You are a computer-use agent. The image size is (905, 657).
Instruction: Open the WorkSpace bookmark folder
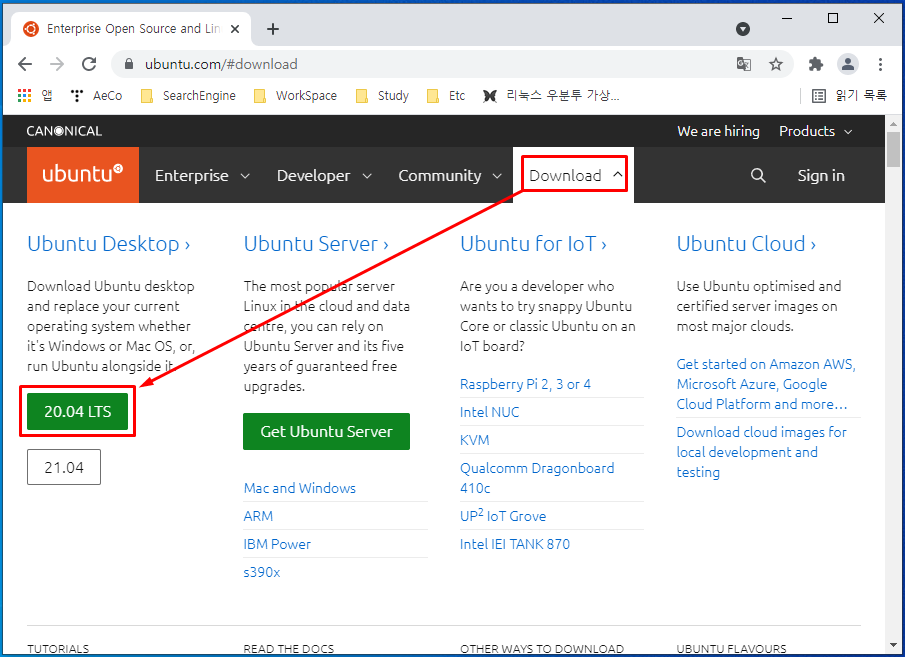click(x=296, y=96)
